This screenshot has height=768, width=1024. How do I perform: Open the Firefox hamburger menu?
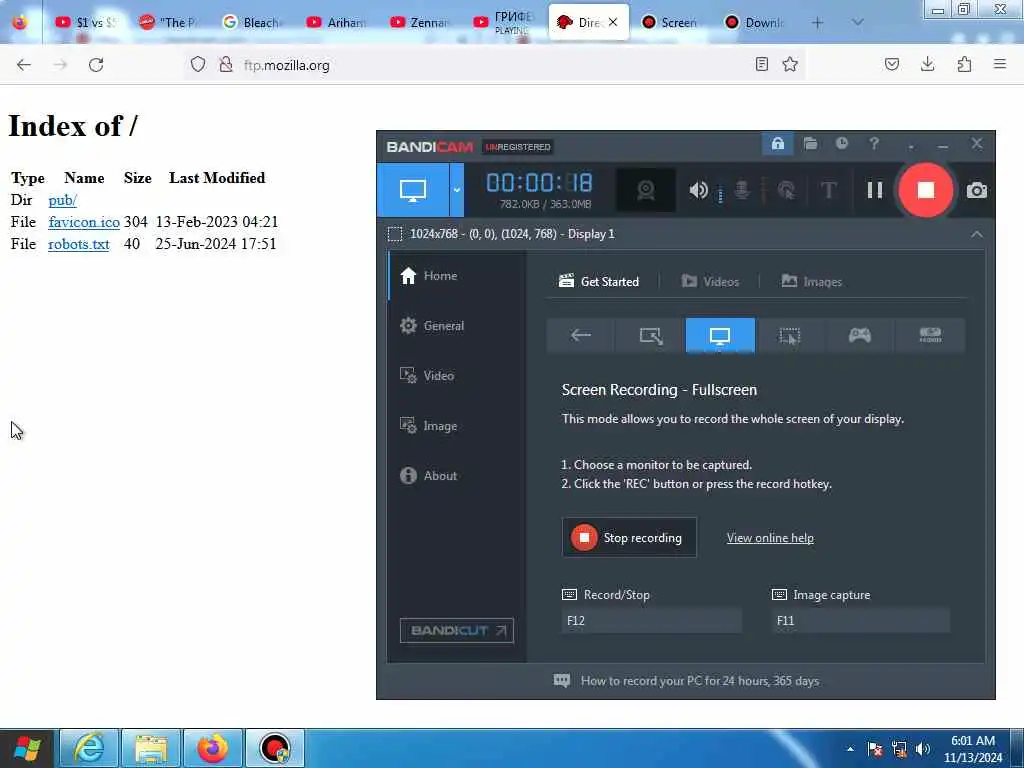pyautogui.click(x=1000, y=64)
